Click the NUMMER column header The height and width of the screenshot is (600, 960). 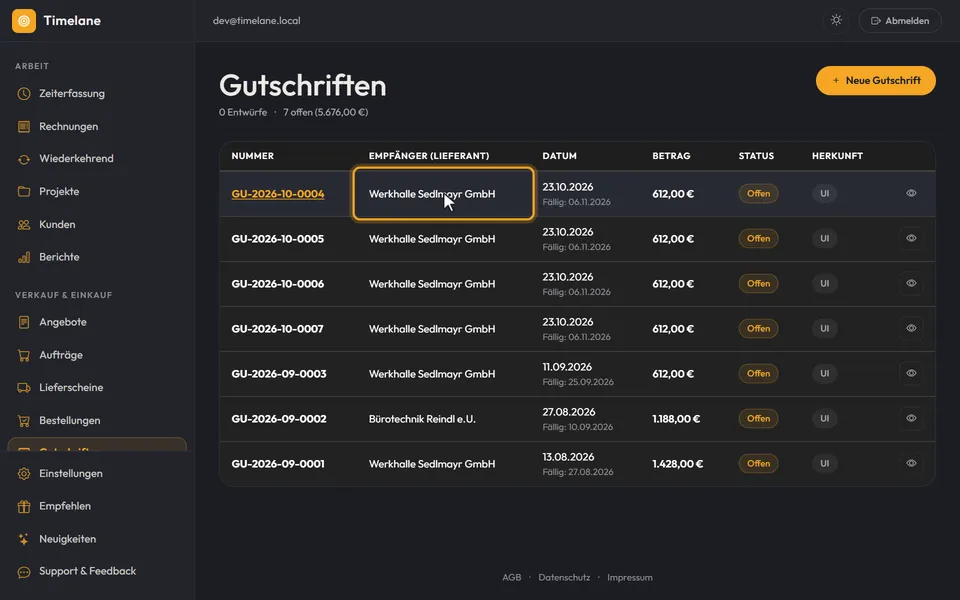click(252, 156)
